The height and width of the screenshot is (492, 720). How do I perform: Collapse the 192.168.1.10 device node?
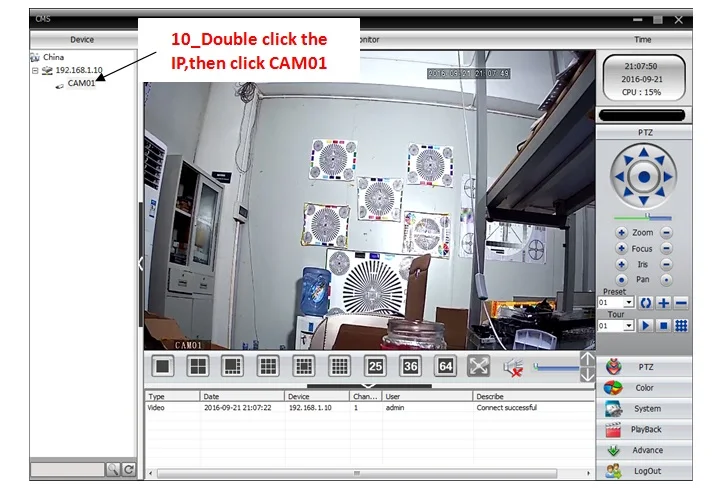coord(35,71)
